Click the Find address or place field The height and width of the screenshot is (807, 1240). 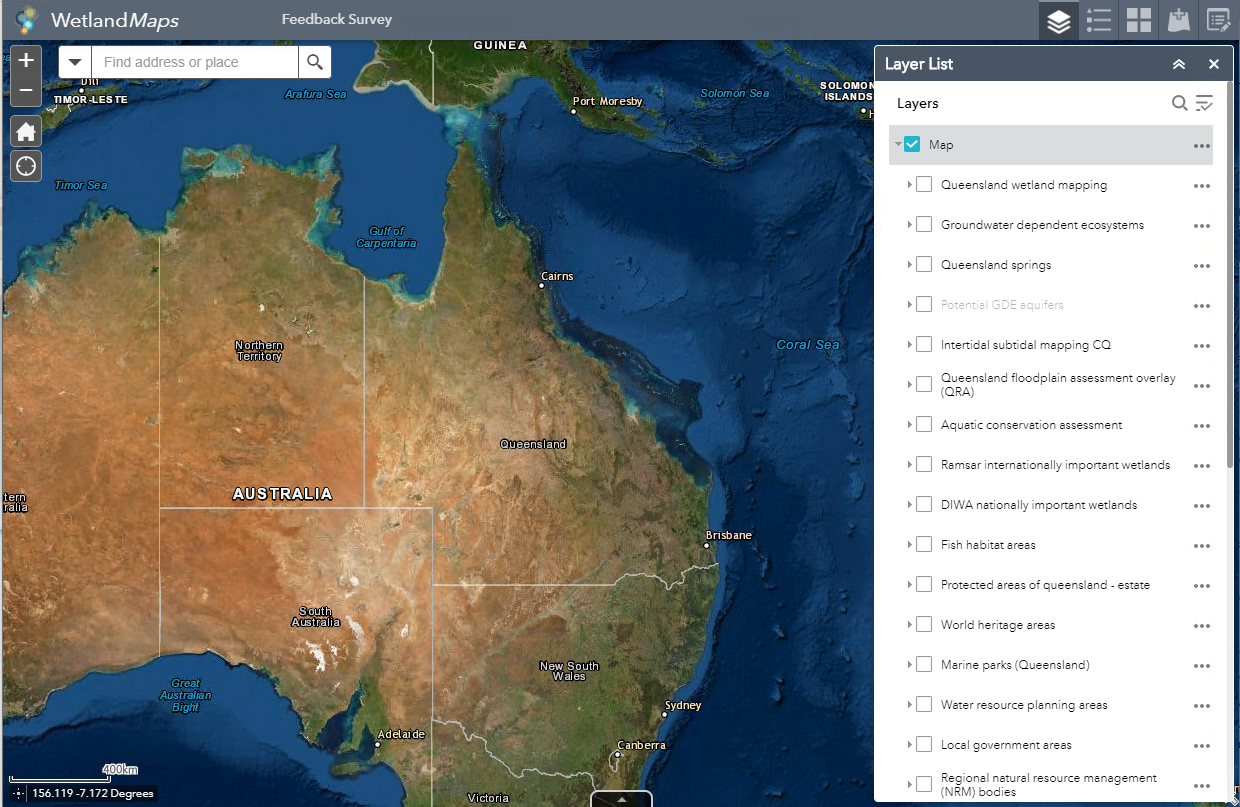tap(195, 62)
